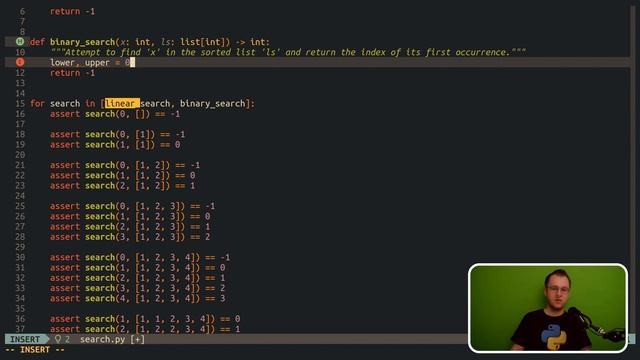Click 'return -1' on line 12
640x360 pixels.
[x=72, y=73]
